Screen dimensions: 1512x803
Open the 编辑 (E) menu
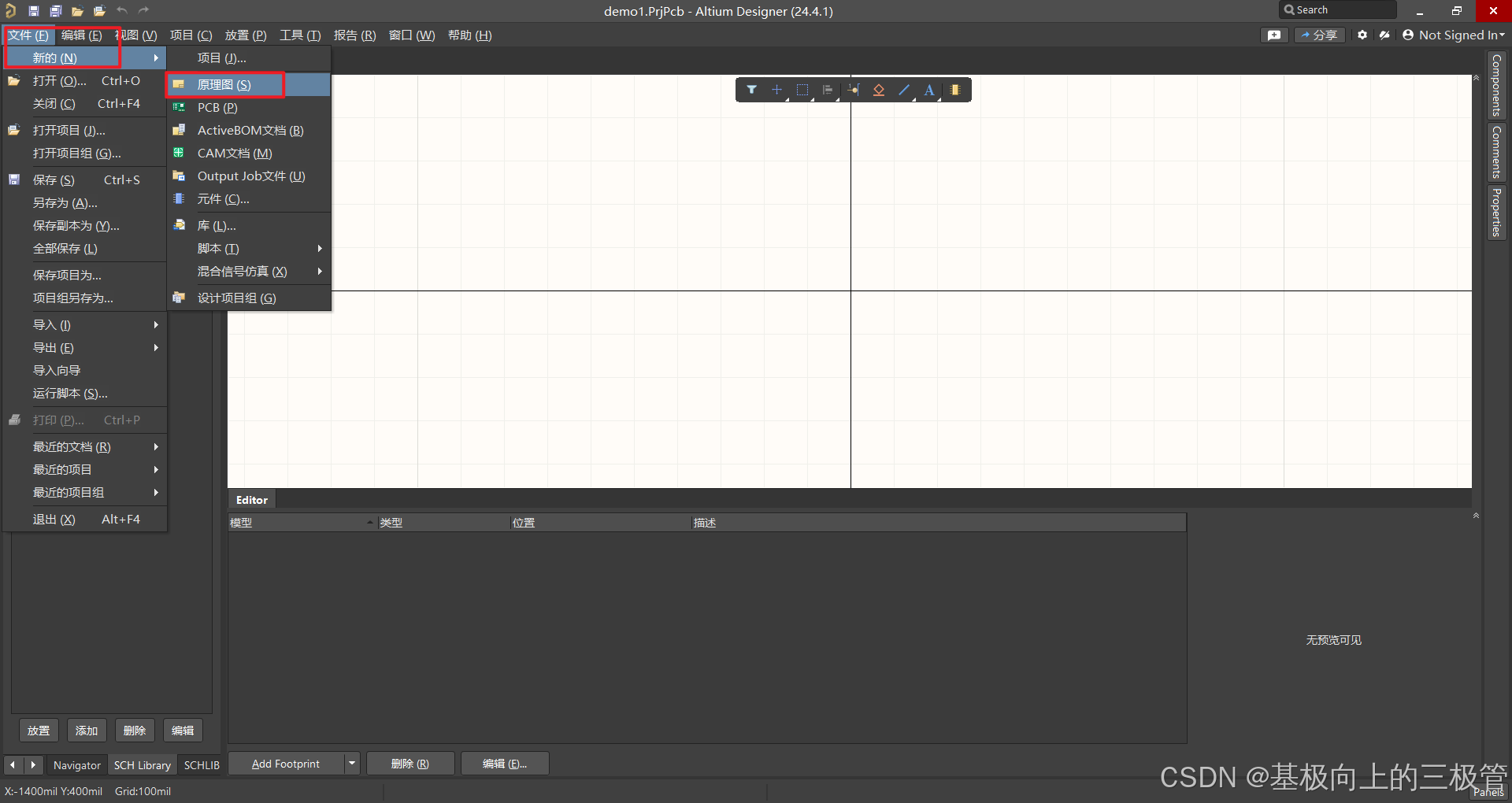pos(81,35)
